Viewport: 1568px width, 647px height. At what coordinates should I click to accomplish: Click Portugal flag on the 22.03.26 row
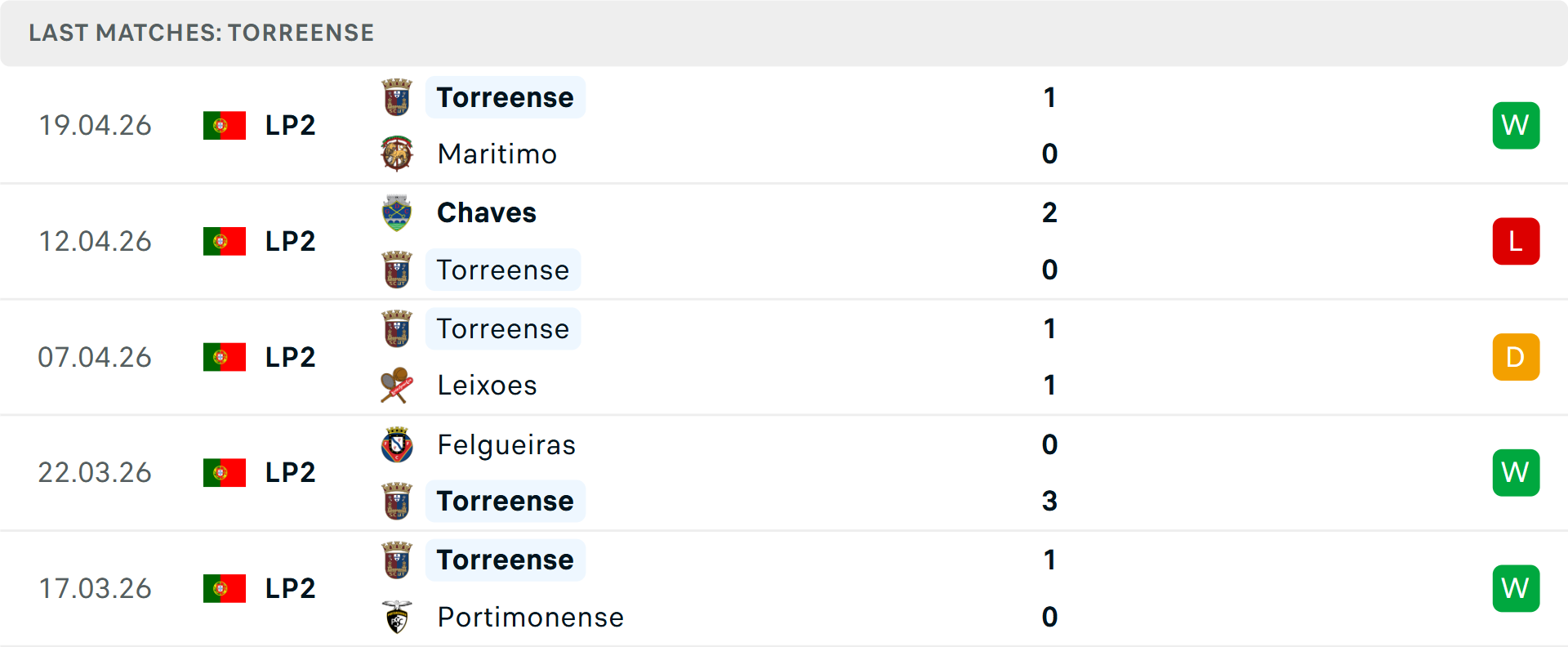click(x=225, y=473)
